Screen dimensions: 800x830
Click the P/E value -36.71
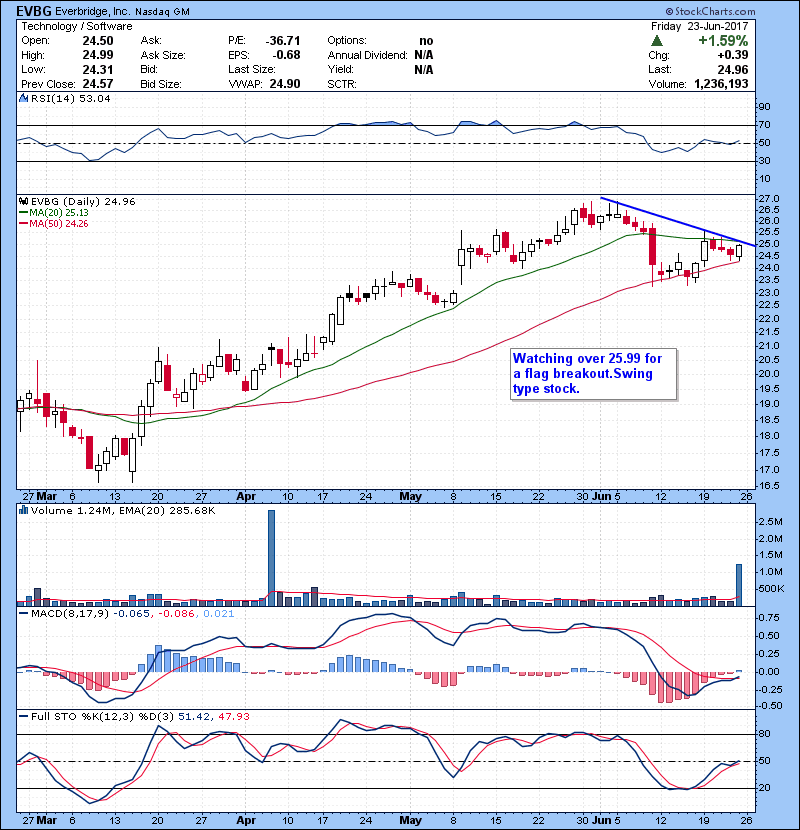(x=283, y=41)
